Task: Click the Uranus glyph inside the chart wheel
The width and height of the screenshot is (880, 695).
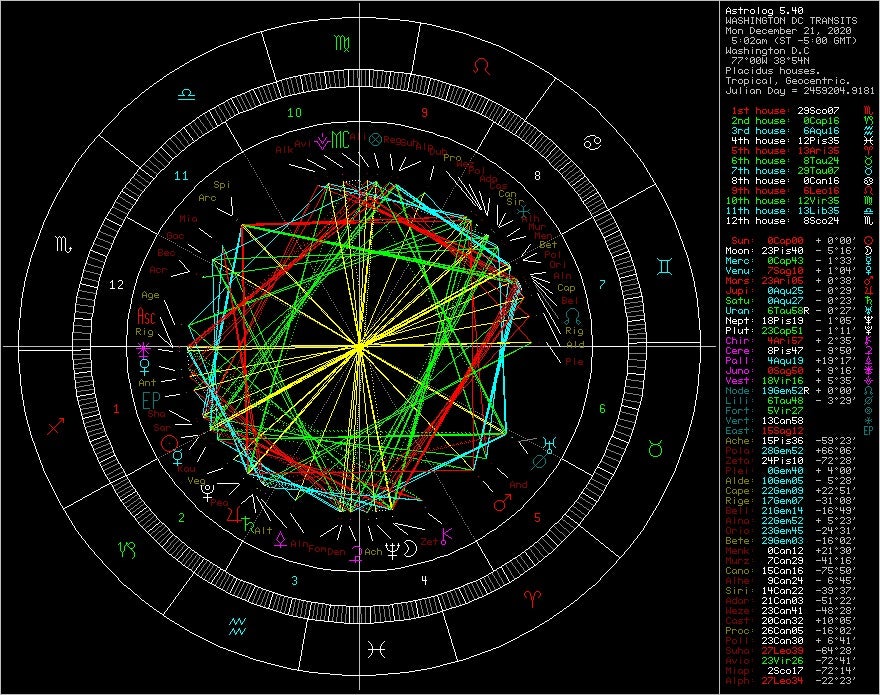Action: tap(550, 446)
